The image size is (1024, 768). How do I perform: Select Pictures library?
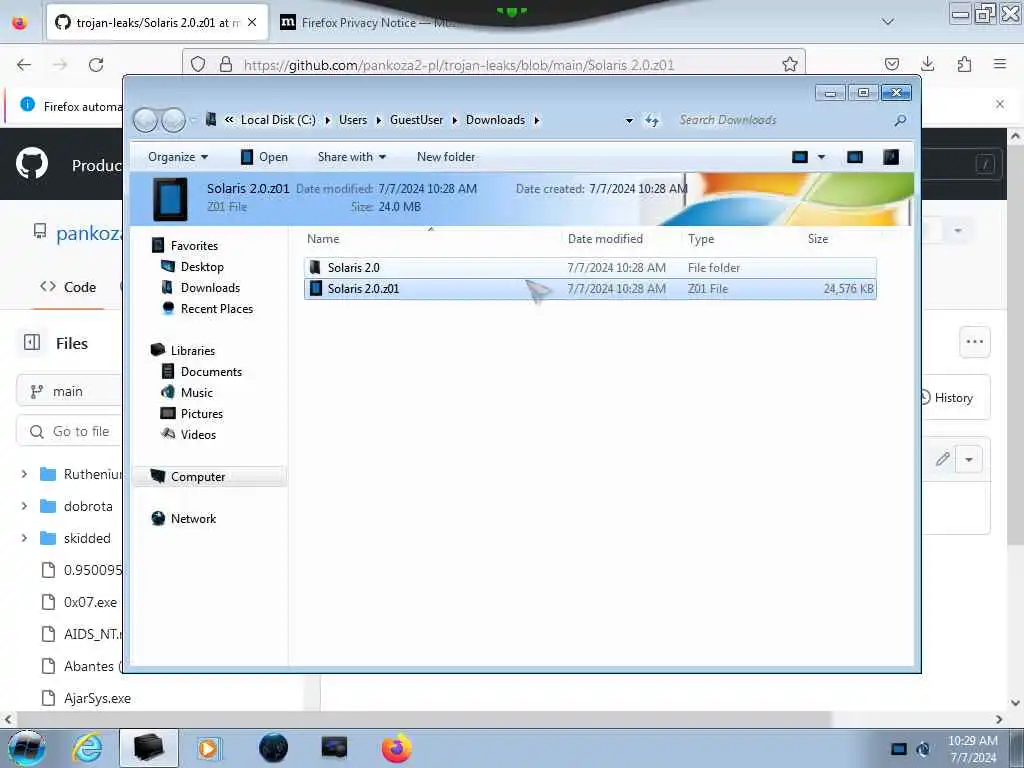(x=202, y=413)
